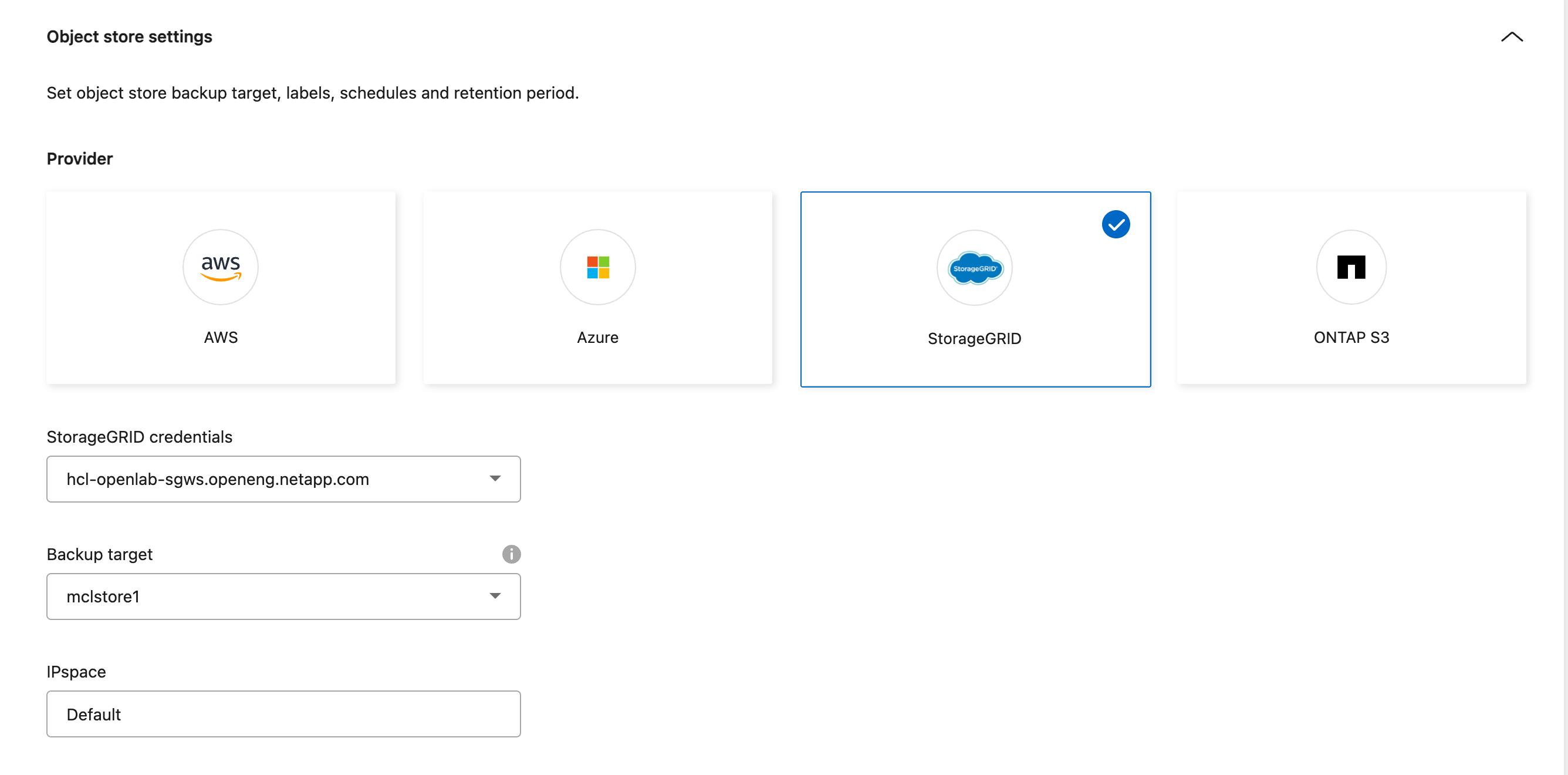Click the ONTAP S3 label text

coord(1351,337)
